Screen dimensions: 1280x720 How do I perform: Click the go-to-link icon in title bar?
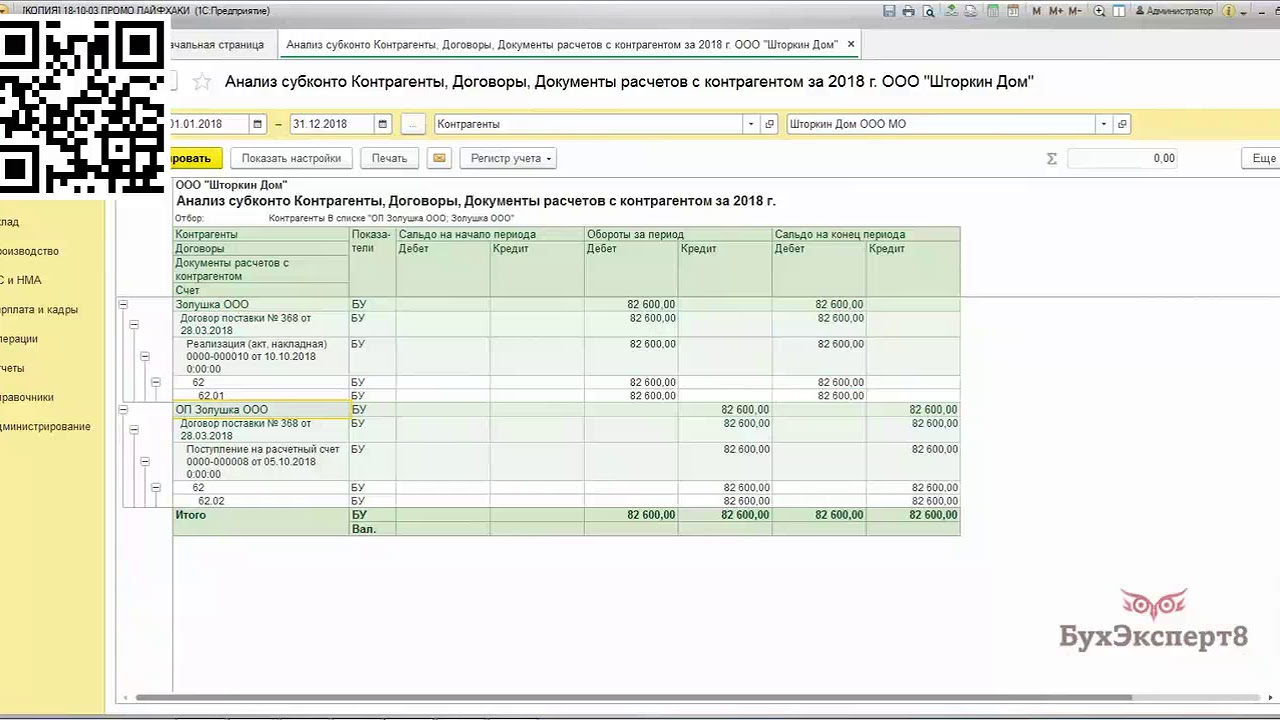coord(970,11)
